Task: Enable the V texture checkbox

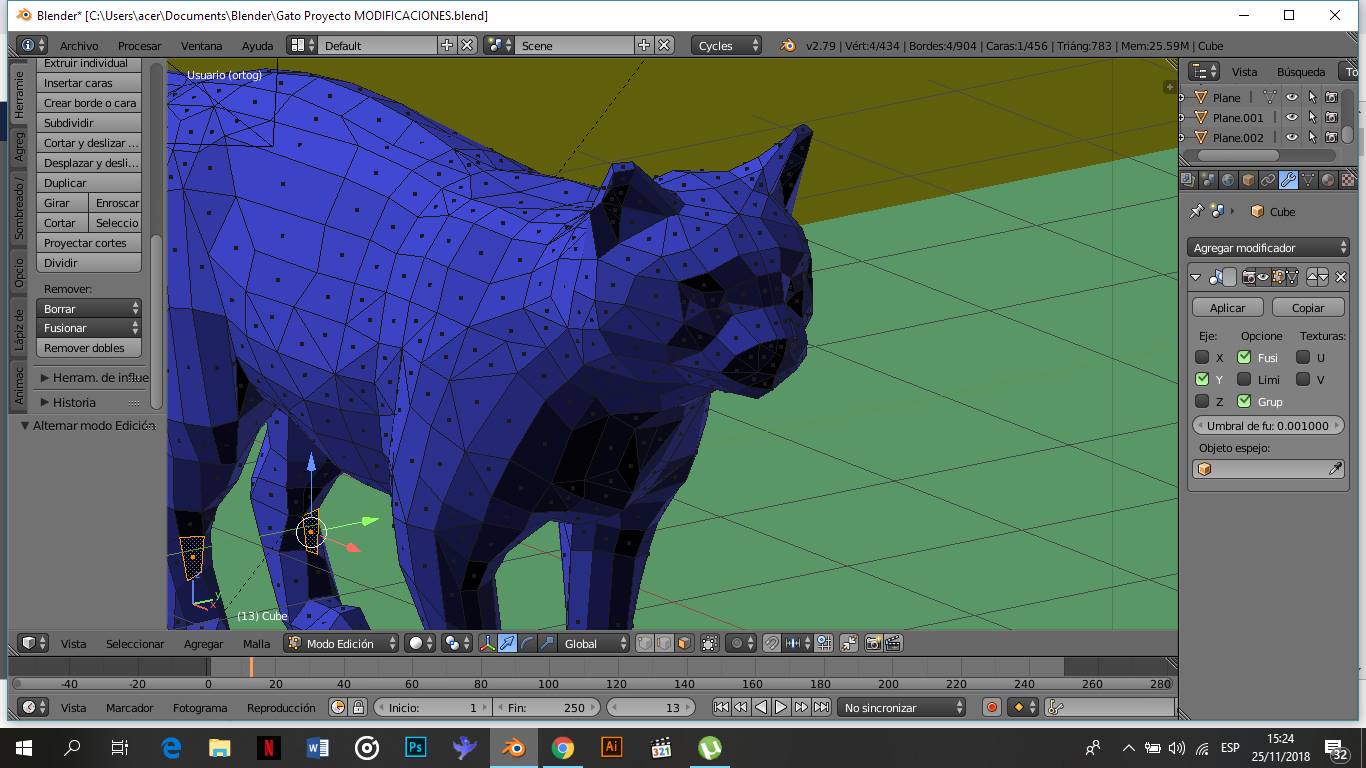Action: 1303,379
